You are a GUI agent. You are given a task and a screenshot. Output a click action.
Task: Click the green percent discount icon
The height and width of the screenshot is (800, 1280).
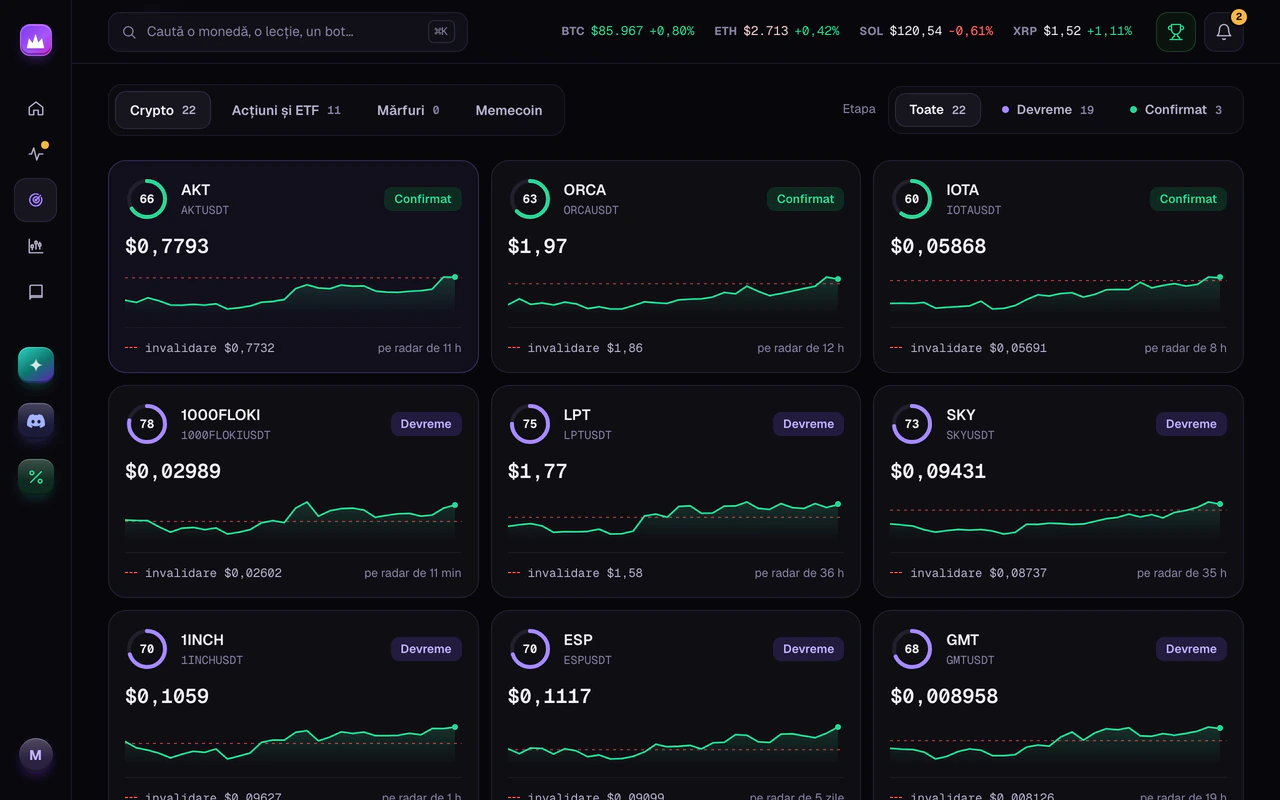pos(36,477)
